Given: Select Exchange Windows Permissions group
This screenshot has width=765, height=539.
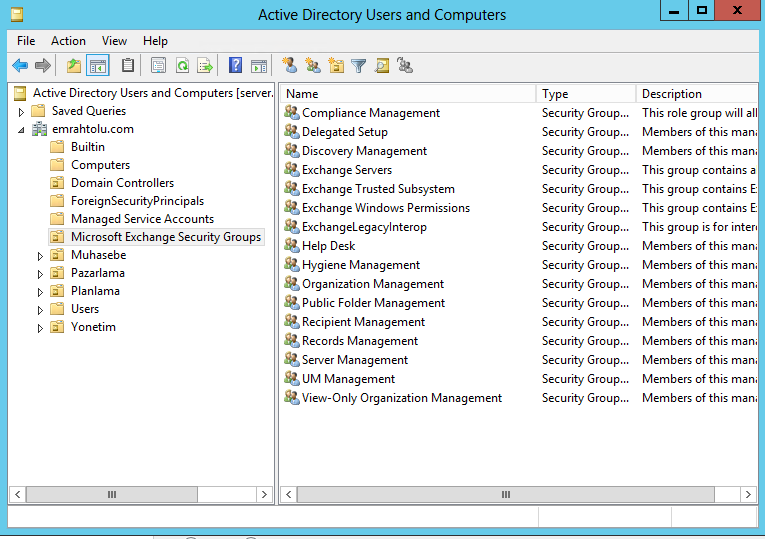Looking at the screenshot, I should (x=386, y=208).
